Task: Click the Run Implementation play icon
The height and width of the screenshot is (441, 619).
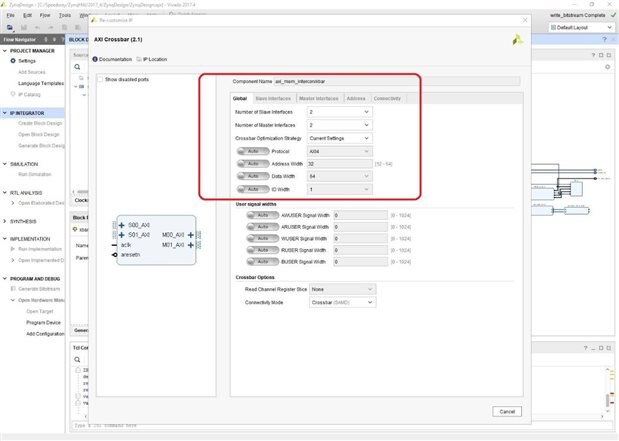Action: (x=13, y=249)
